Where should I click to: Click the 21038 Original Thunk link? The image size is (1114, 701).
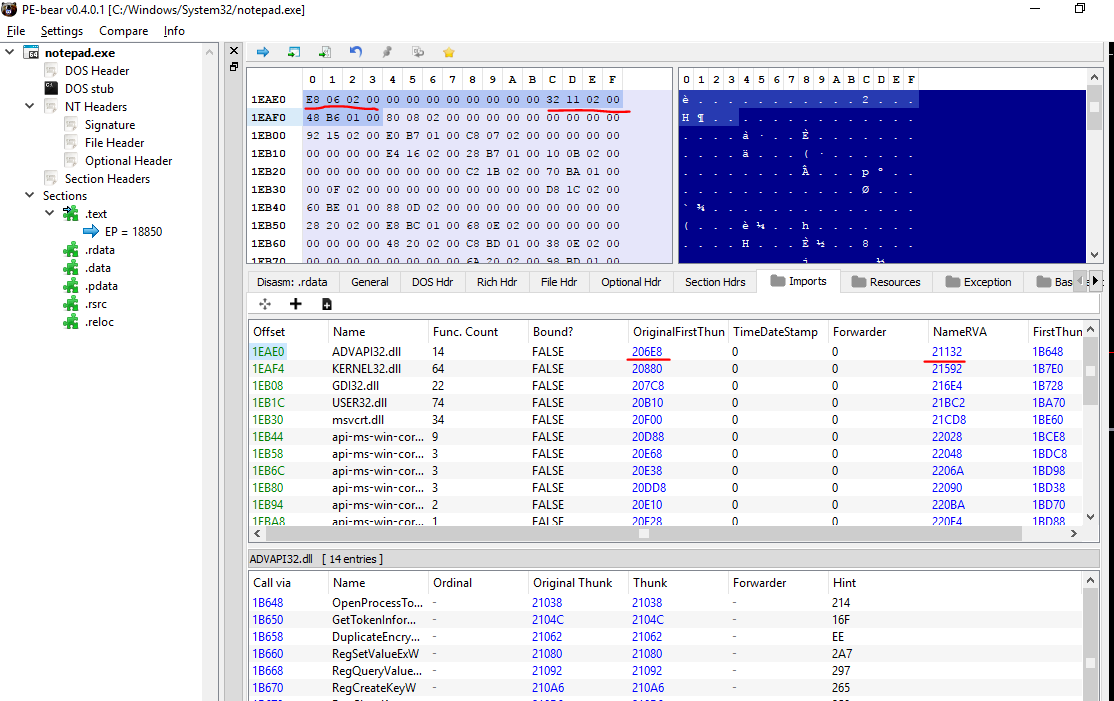click(547, 603)
